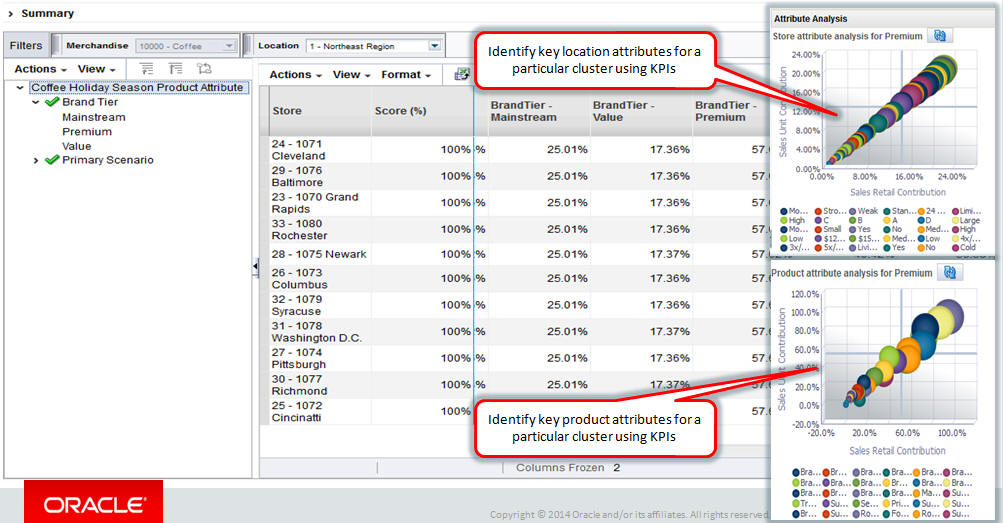Click the 'Large' legend swatch in store chart
Image resolution: width=1003 pixels, height=523 pixels.
956,220
